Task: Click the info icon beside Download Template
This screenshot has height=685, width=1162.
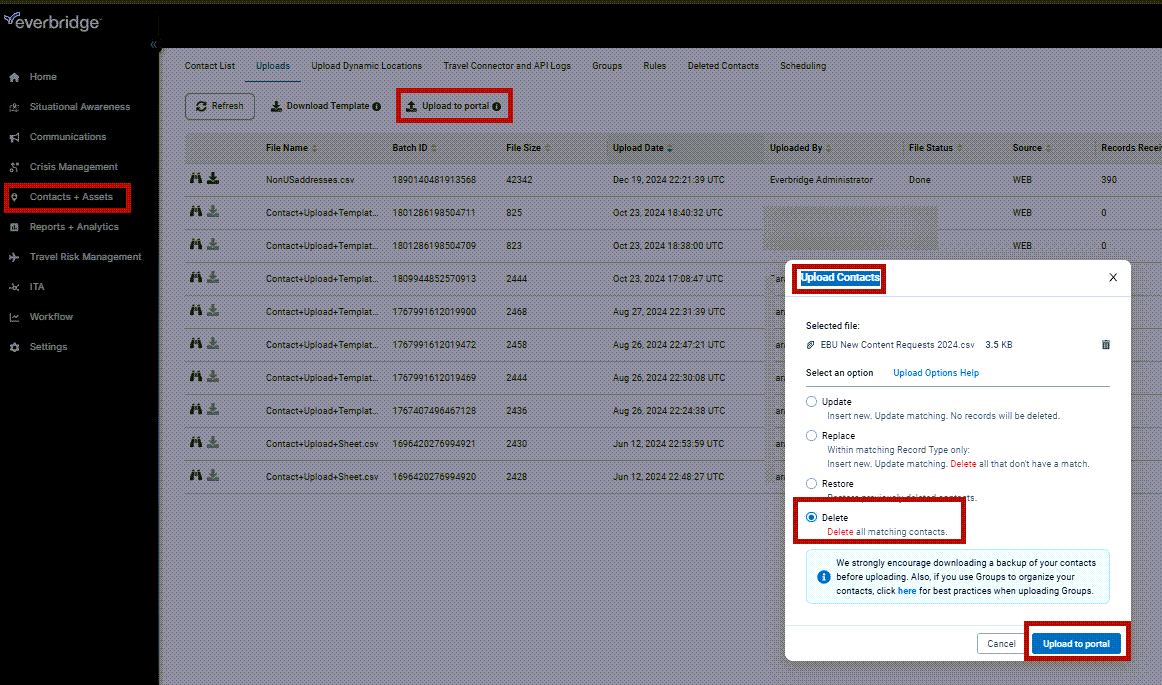Action: tap(376, 107)
